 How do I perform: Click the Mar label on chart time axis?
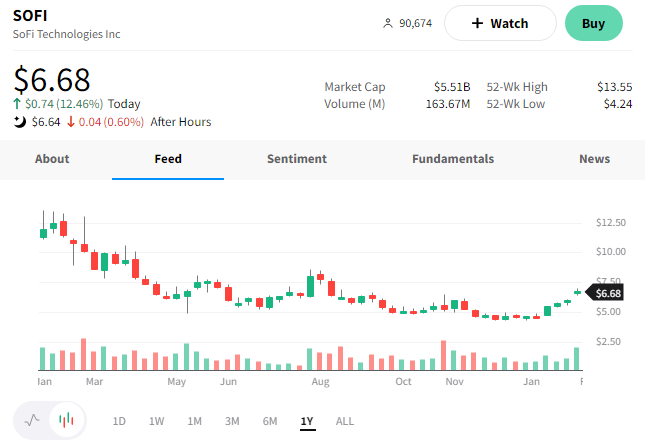click(x=94, y=382)
